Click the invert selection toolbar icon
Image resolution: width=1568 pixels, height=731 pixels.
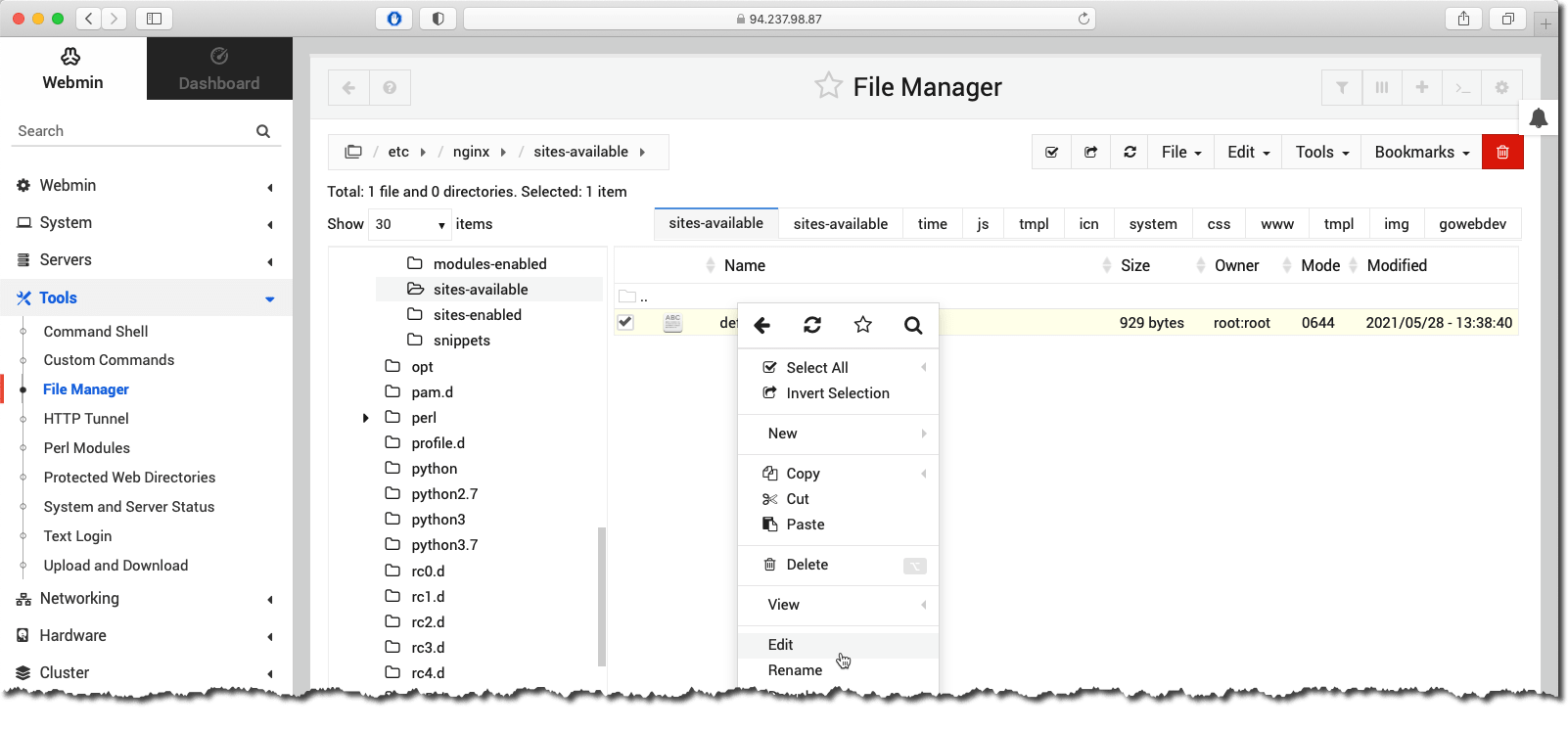click(1090, 153)
